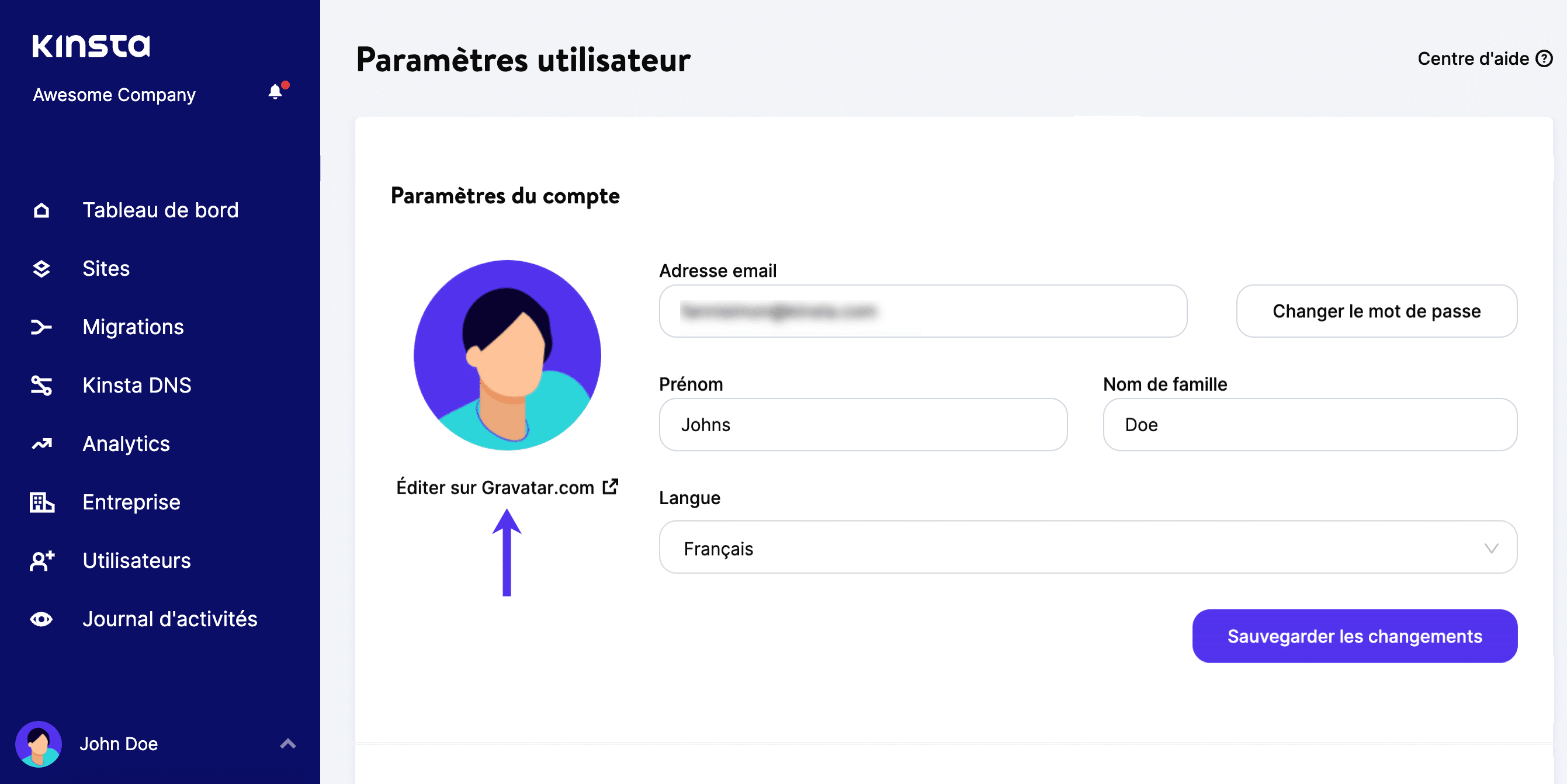Click the Kinsta DNS sidebar icon
Screen dimensions: 1567x784
(x=41, y=385)
